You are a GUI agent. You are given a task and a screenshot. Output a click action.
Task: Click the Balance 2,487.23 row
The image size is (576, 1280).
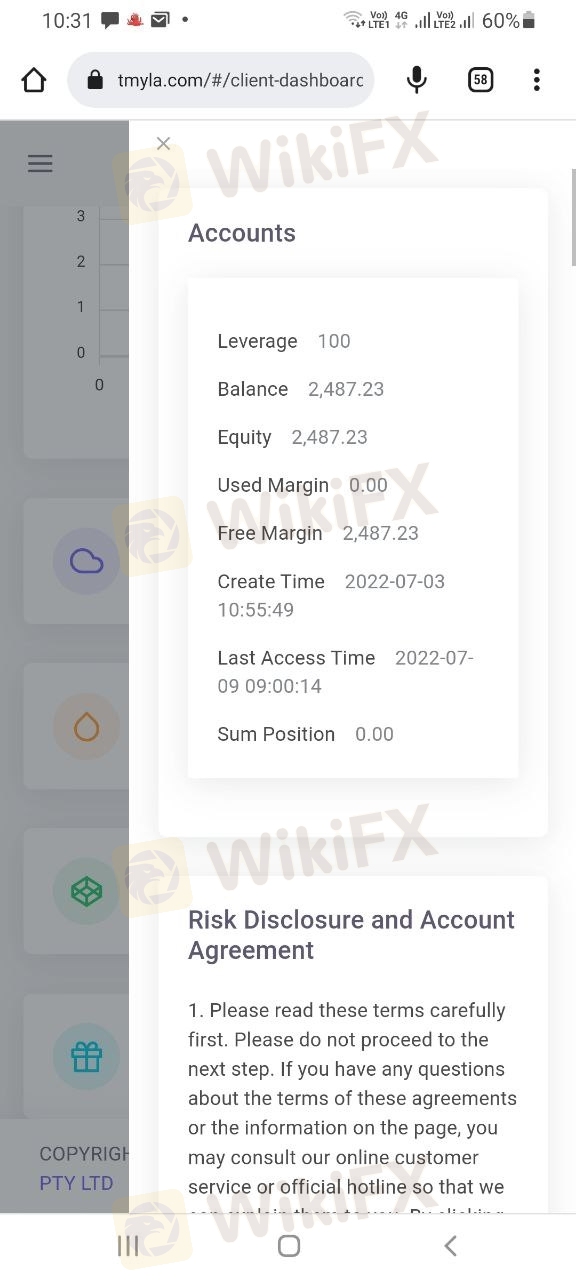click(301, 389)
